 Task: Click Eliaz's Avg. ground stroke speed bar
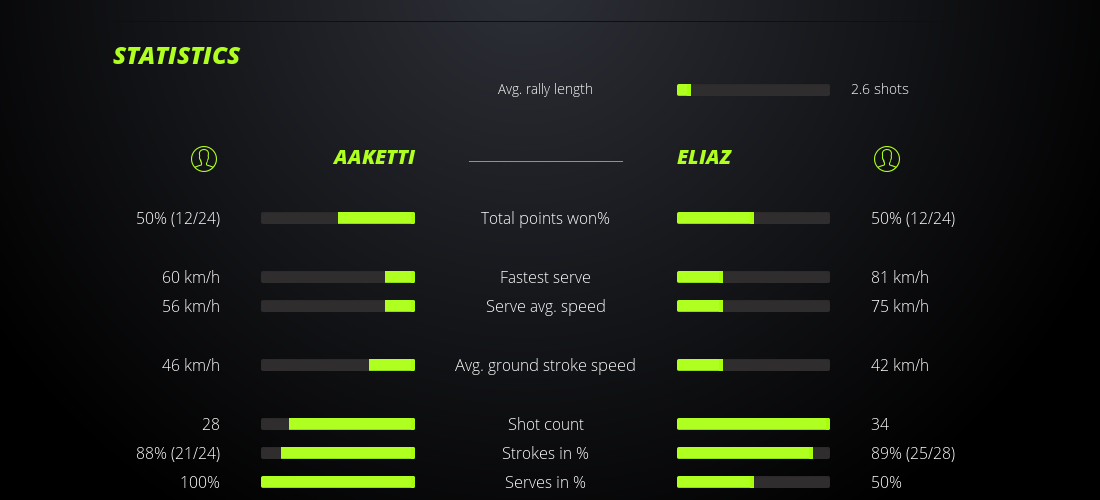point(753,365)
